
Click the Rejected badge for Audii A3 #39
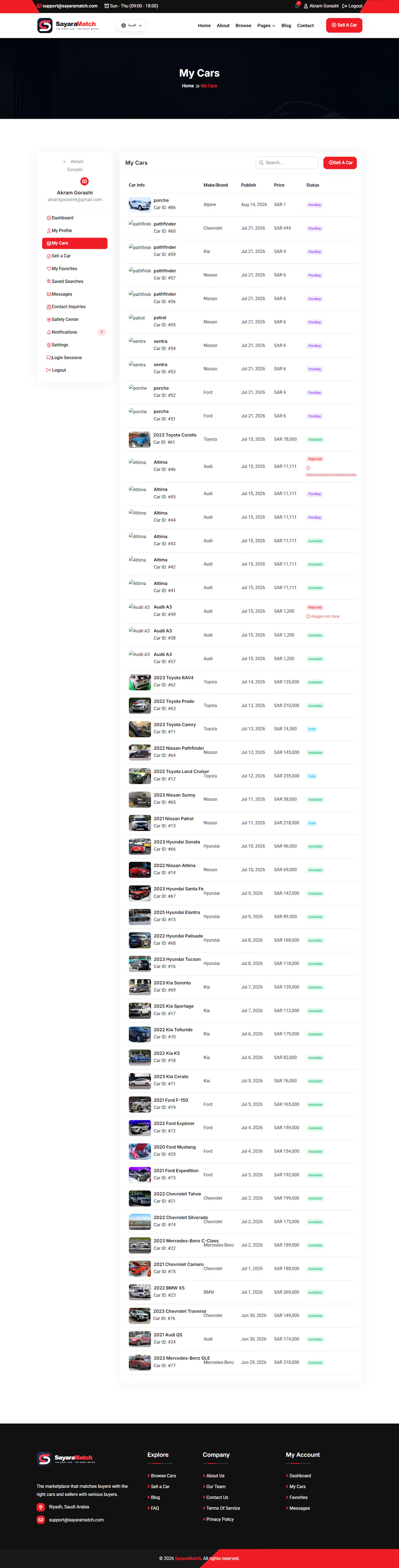(315, 607)
